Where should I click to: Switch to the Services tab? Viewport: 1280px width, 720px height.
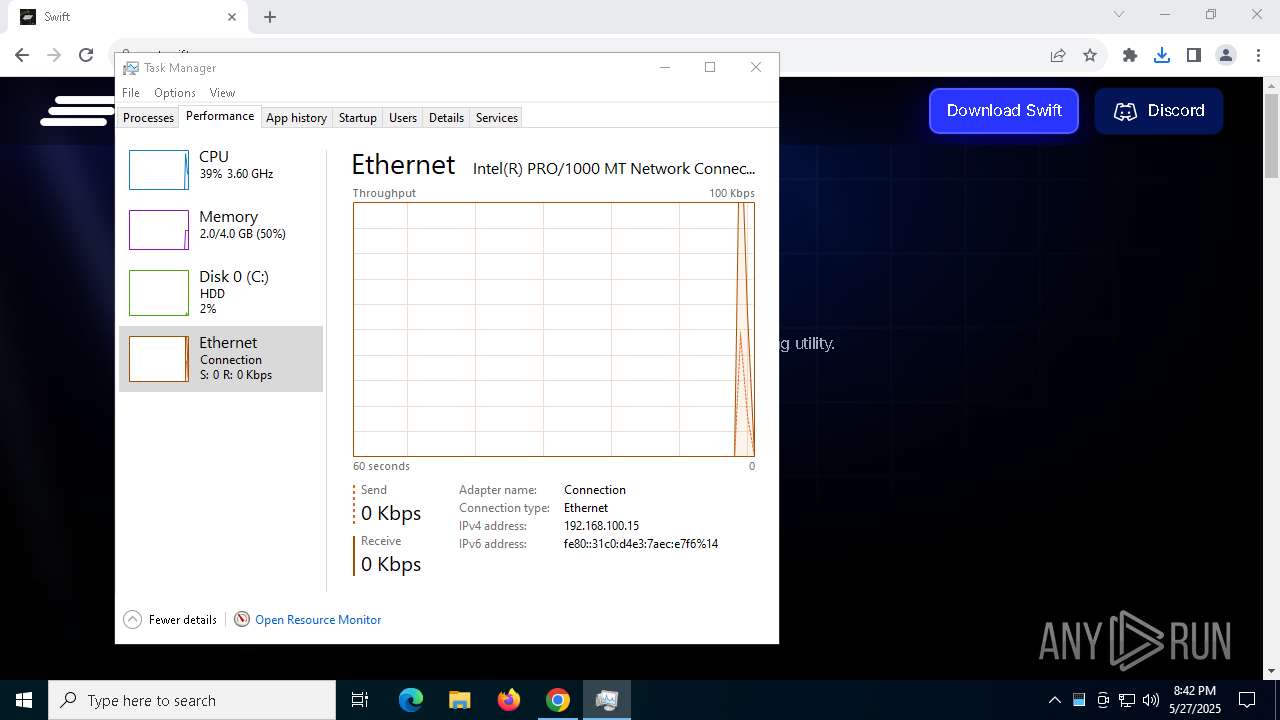point(497,118)
